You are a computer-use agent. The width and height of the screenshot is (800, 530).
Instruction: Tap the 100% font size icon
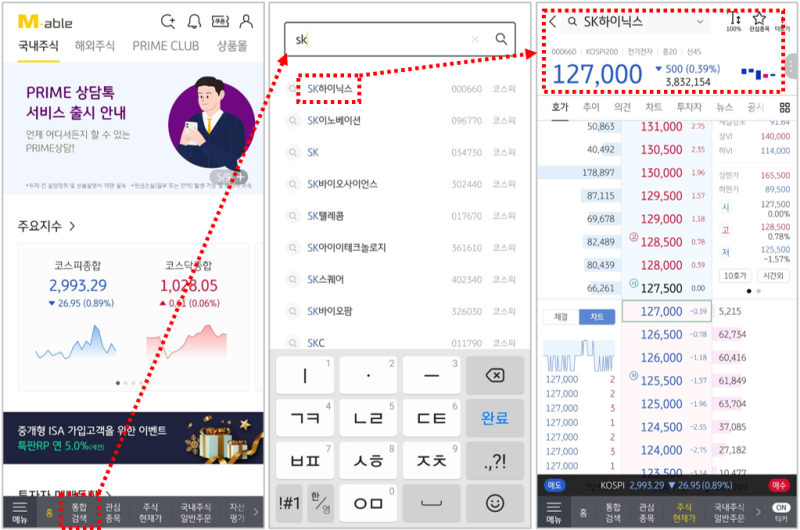[734, 21]
